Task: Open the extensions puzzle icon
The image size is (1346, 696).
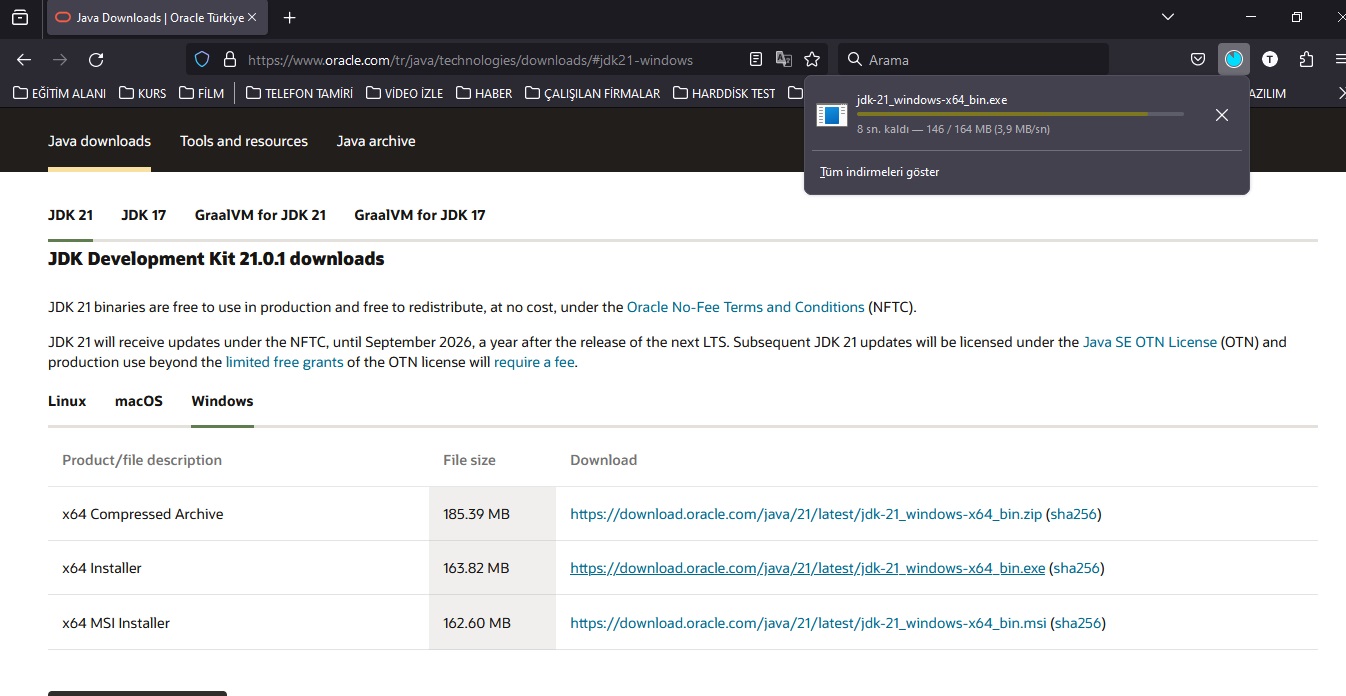Action: point(1306,60)
